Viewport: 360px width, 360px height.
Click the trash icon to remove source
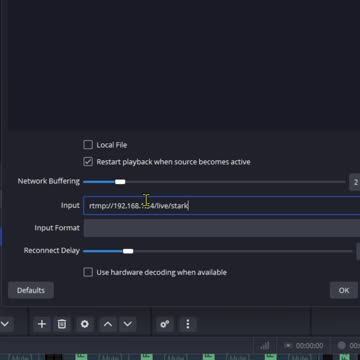(x=62, y=324)
